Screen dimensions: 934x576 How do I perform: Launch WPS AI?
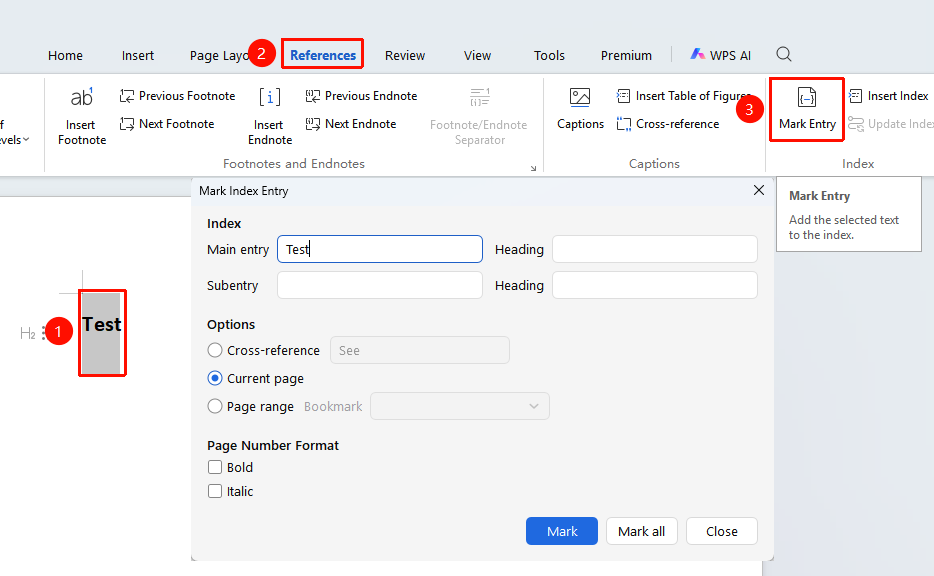[721, 55]
